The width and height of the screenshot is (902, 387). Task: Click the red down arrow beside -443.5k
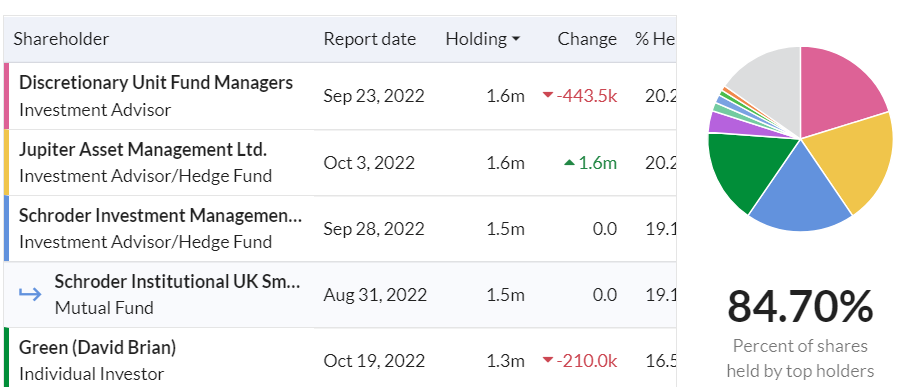(x=548, y=95)
